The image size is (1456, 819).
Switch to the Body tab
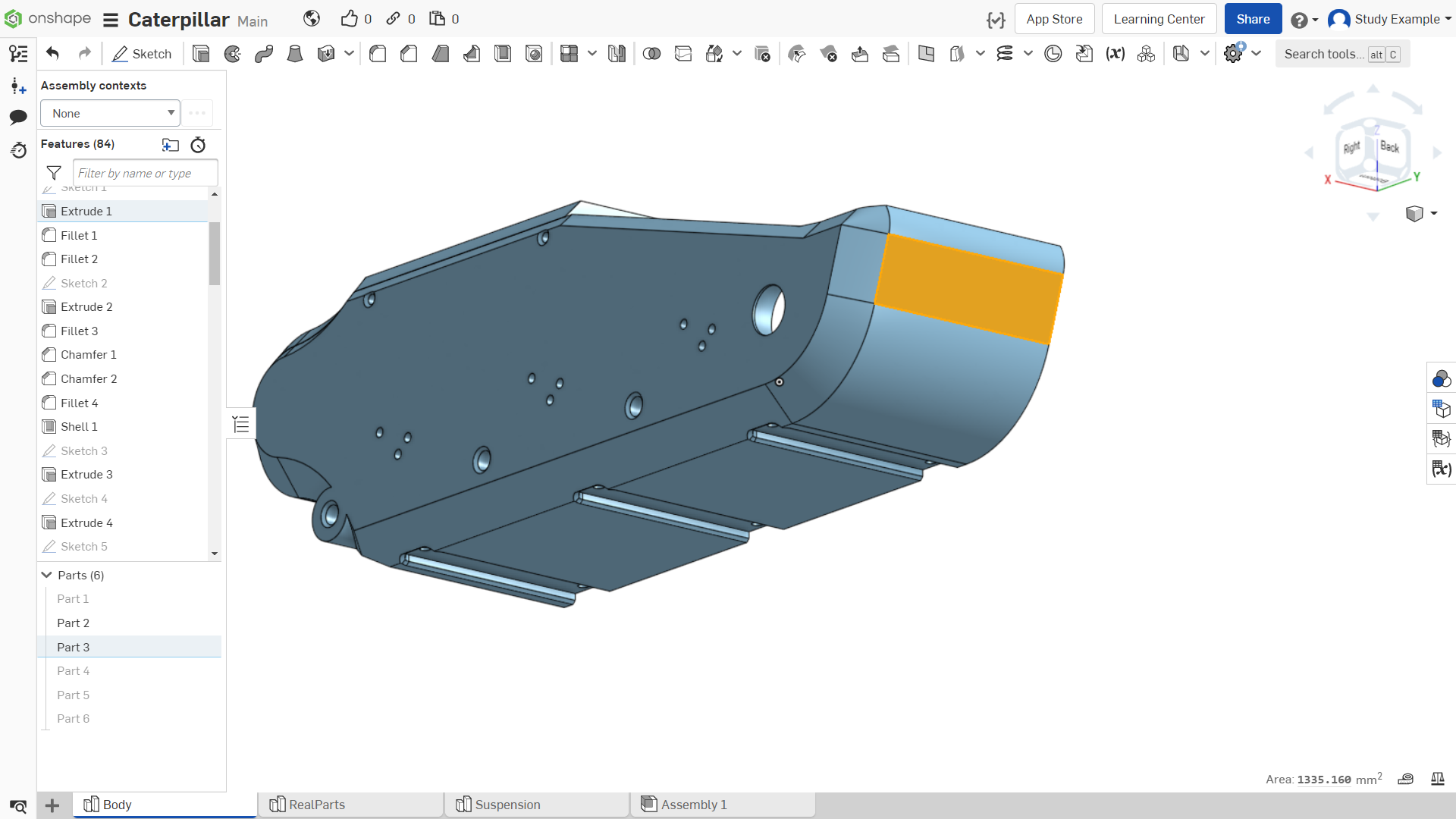click(165, 805)
